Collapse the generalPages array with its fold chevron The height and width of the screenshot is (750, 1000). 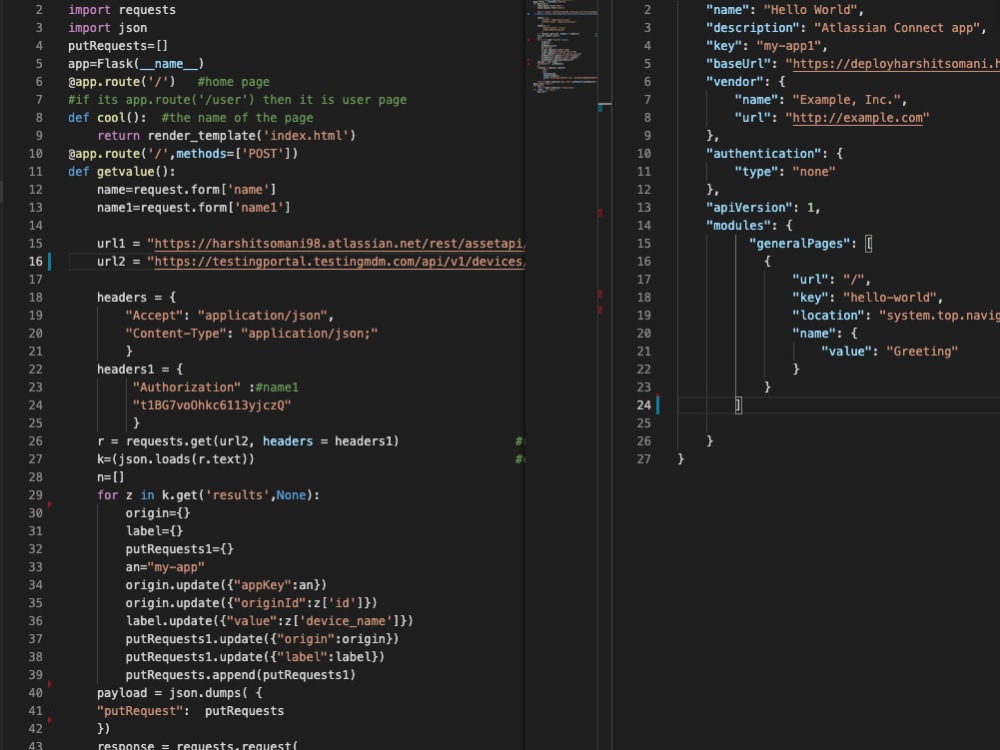pyautogui.click(x=663, y=243)
